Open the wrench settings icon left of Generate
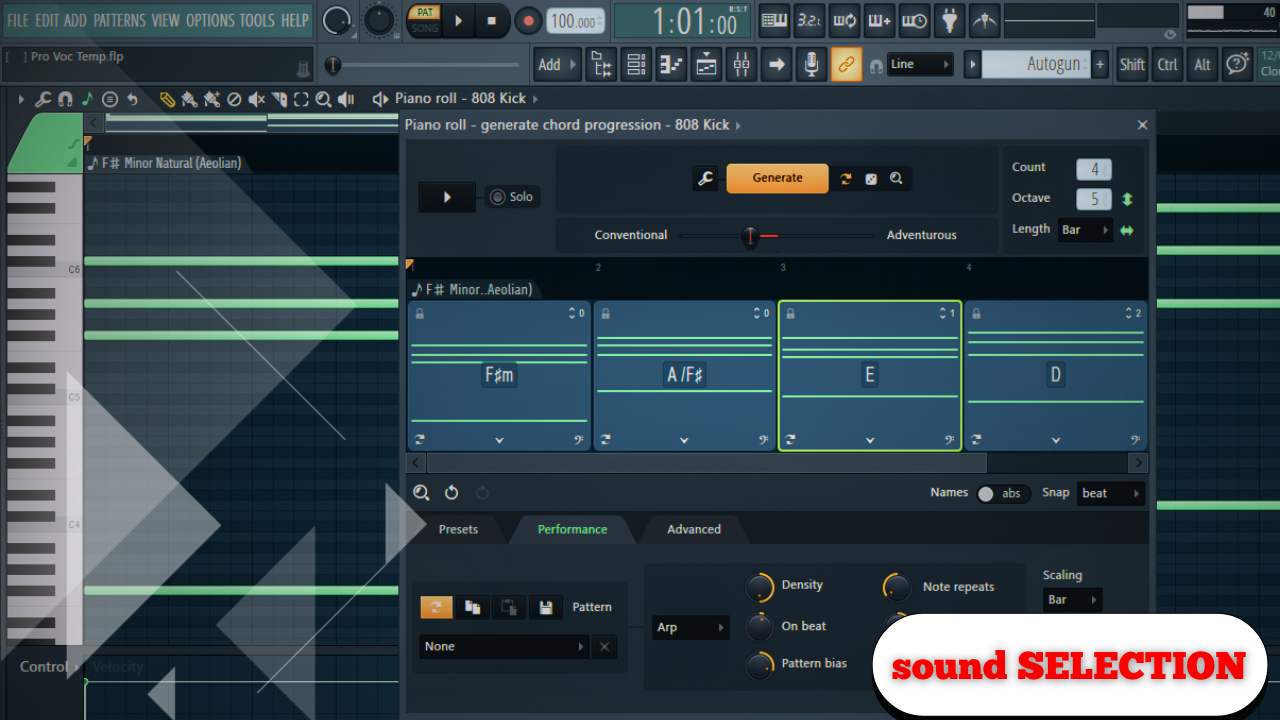 (x=706, y=179)
